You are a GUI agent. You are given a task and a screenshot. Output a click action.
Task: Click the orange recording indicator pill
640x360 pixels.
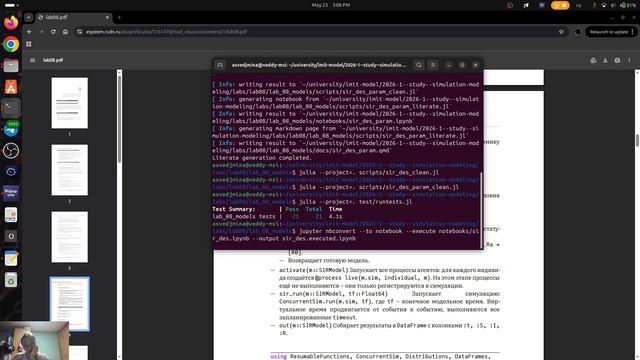pyautogui.click(x=560, y=5)
